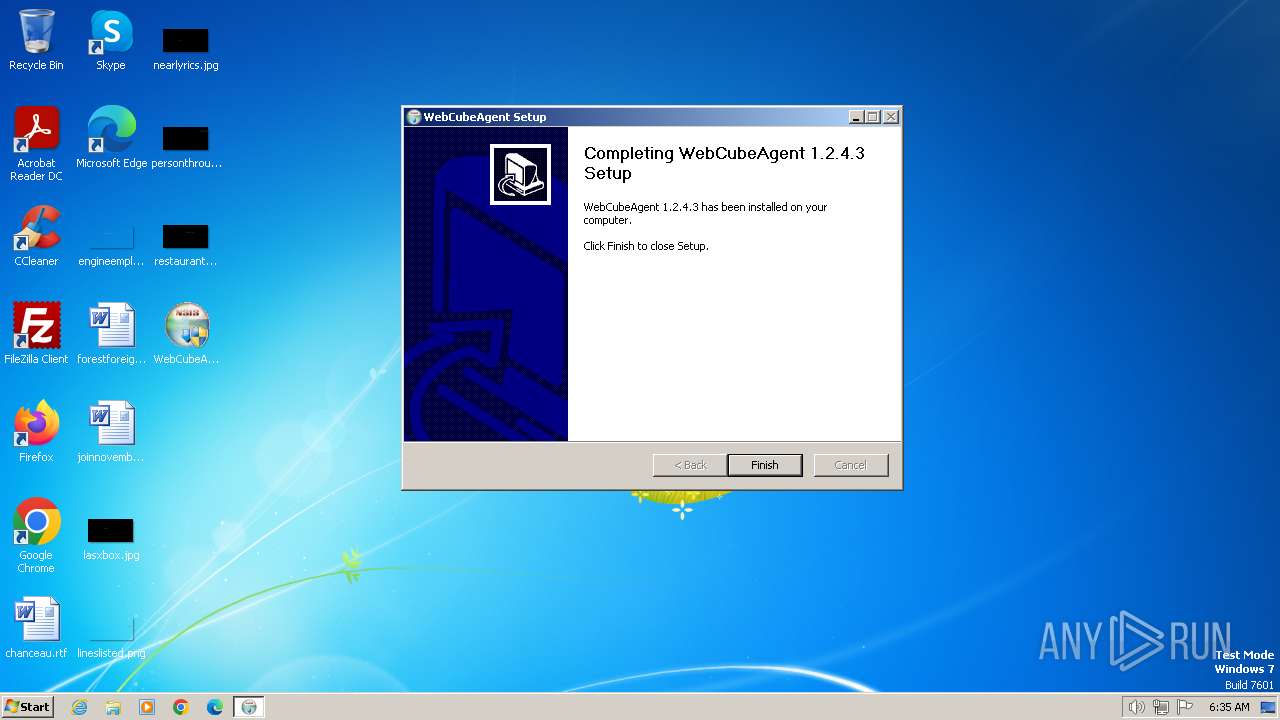This screenshot has width=1280, height=720.
Task: Click the 6:35 AM clock
Action: pos(1229,707)
